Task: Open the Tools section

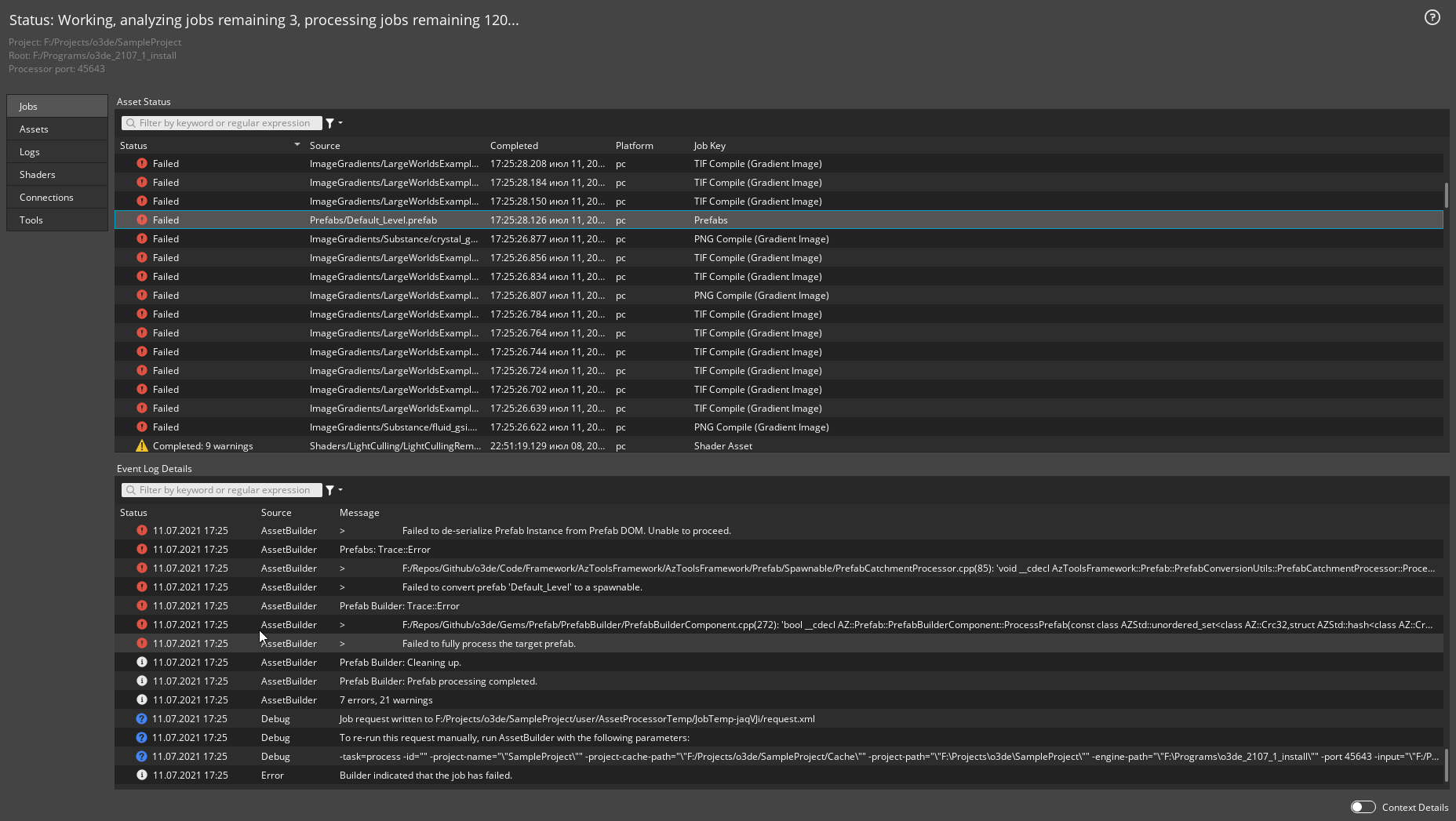Action: click(x=56, y=220)
